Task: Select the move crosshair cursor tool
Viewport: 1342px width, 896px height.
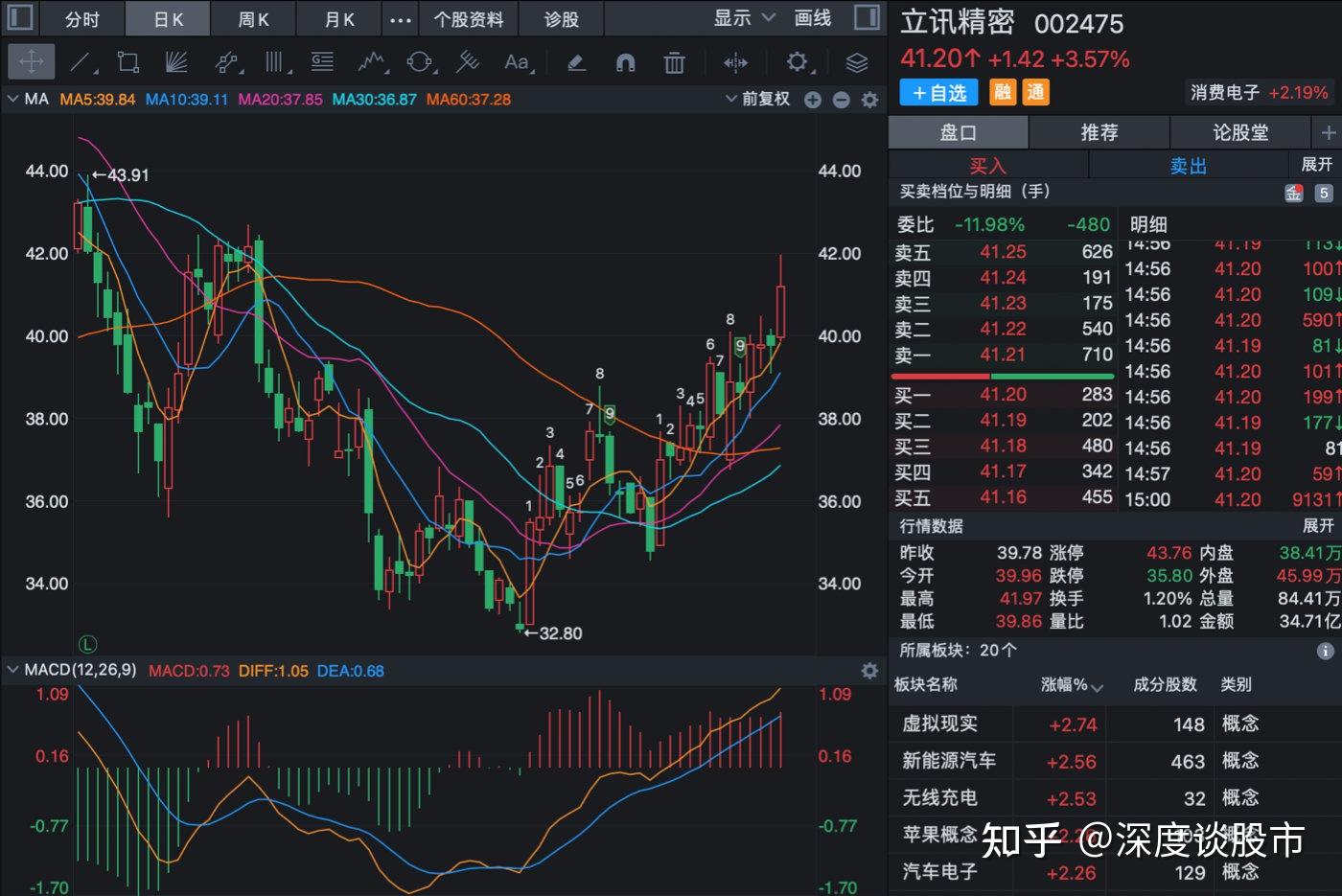Action: (32, 62)
